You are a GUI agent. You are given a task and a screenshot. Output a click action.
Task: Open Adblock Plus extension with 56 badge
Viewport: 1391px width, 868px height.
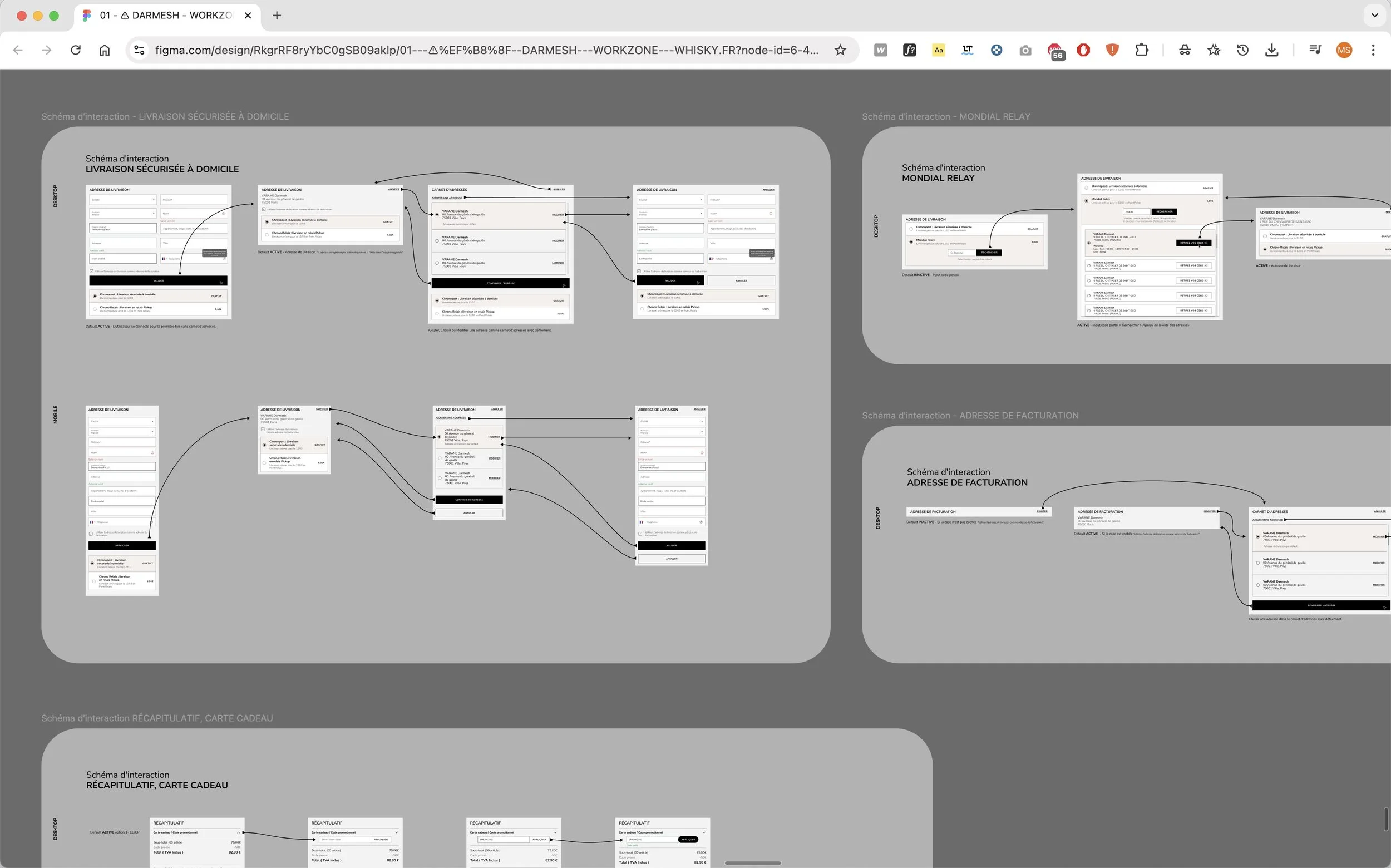click(x=1054, y=51)
